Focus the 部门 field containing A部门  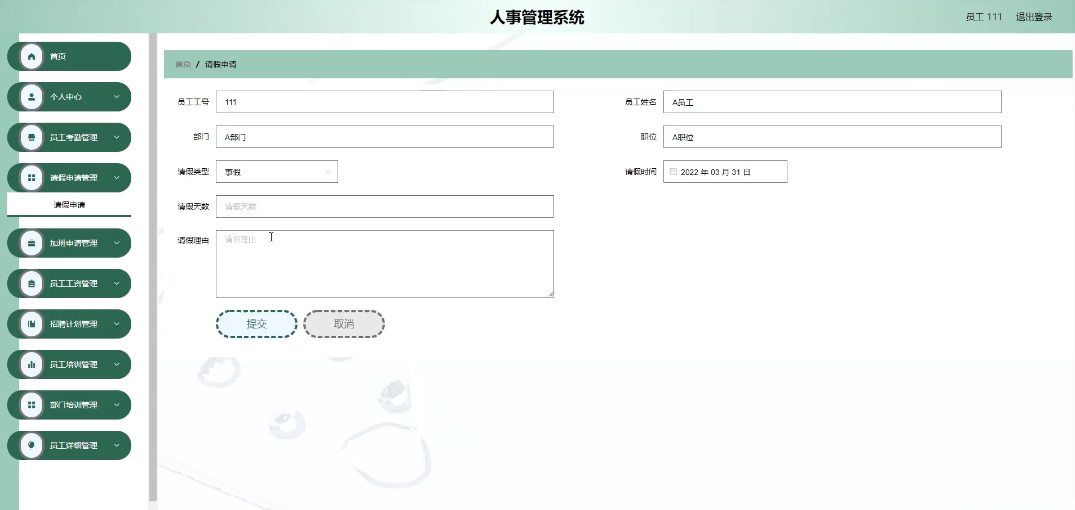385,136
